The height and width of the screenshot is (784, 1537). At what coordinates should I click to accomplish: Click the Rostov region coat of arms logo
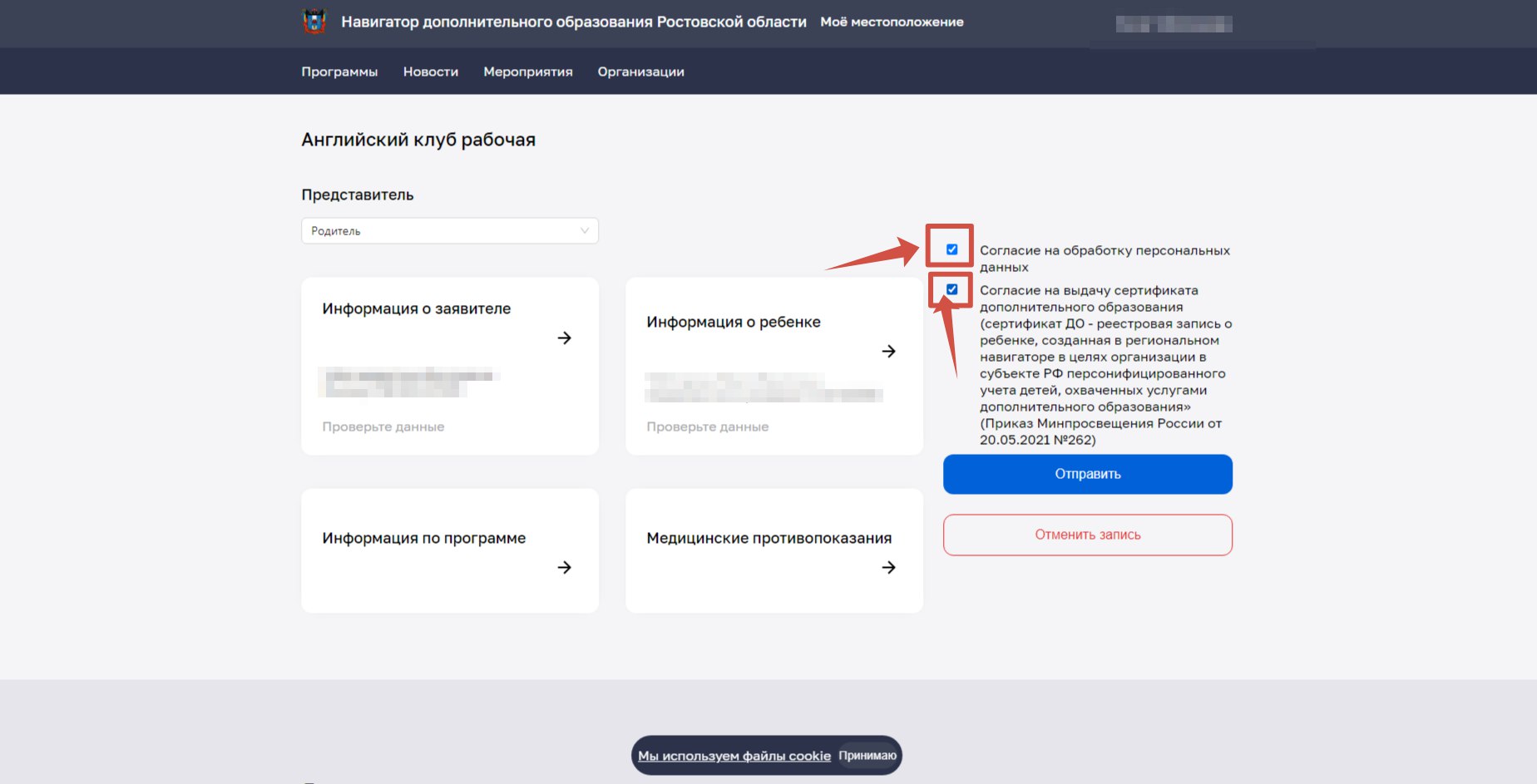click(x=314, y=22)
